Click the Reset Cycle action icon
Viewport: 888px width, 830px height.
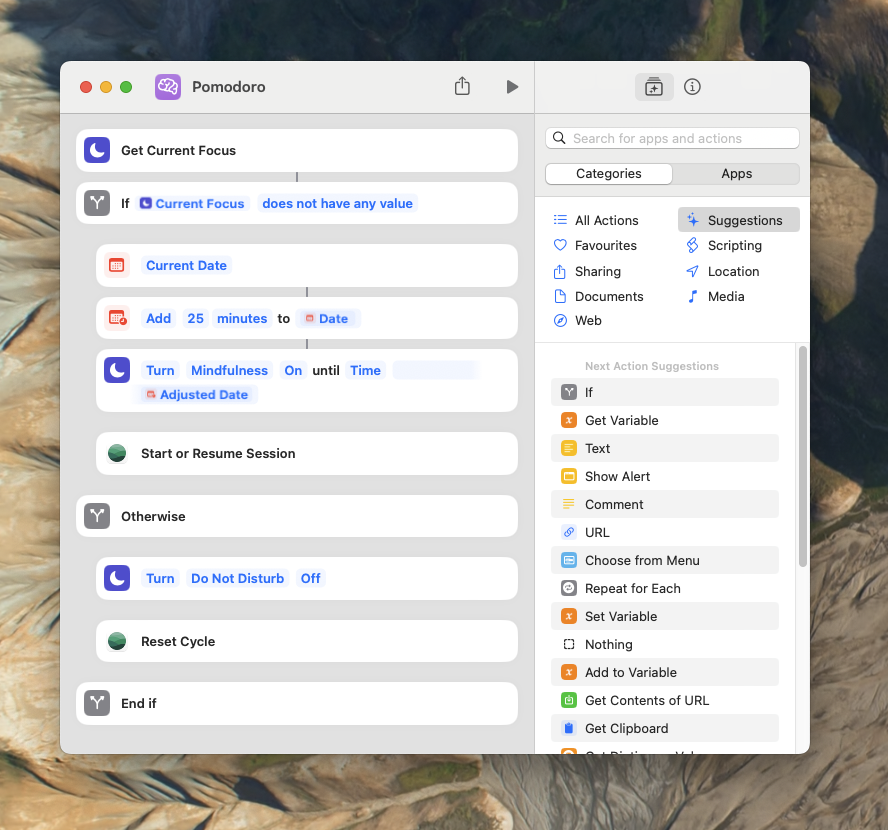click(117, 641)
